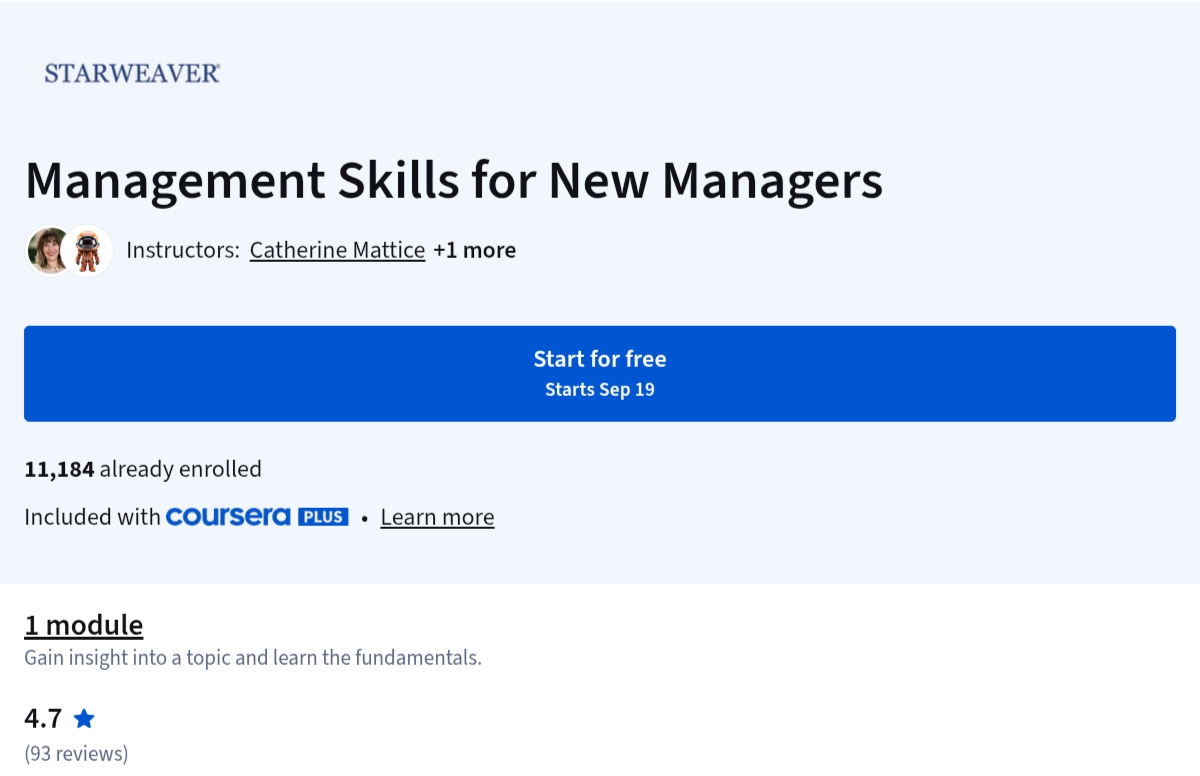Image resolution: width=1200 pixels, height=776 pixels.
Task: Click the blue star rating icon
Action: [84, 718]
